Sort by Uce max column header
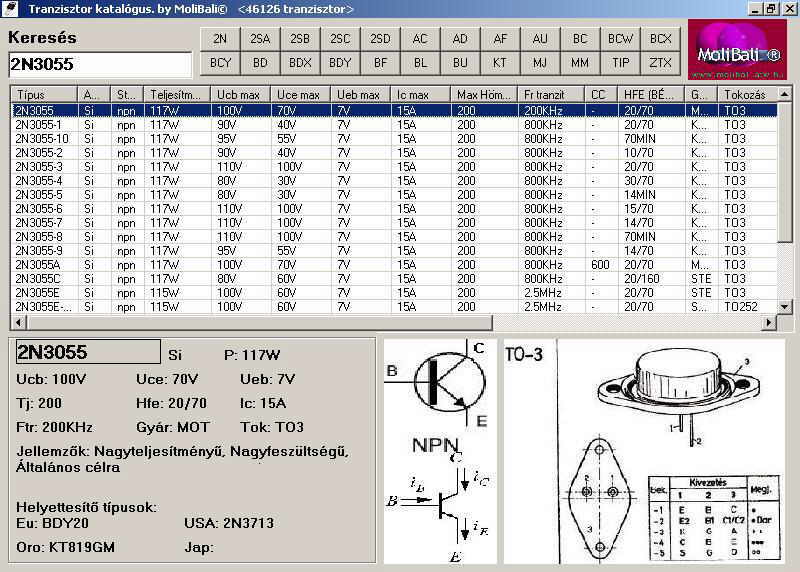Viewport: 800px width, 572px height. coord(301,94)
